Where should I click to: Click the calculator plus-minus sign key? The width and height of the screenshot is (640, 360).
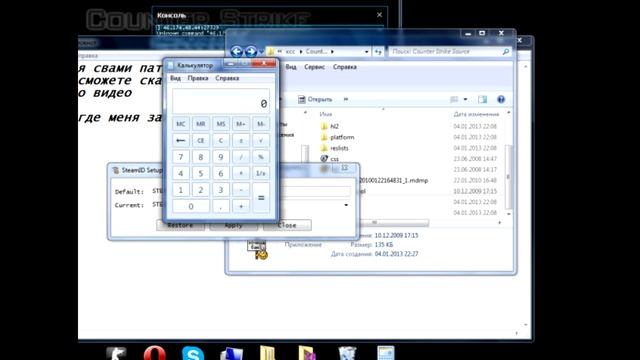(x=241, y=140)
